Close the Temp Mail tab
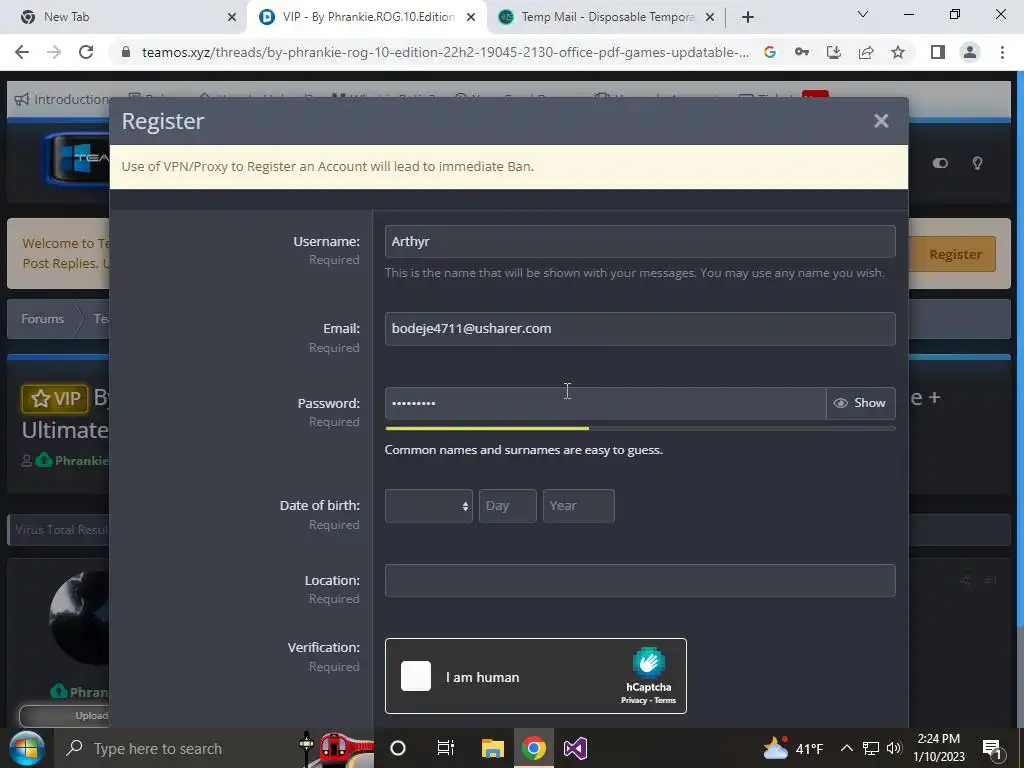1024x768 pixels. [x=710, y=17]
